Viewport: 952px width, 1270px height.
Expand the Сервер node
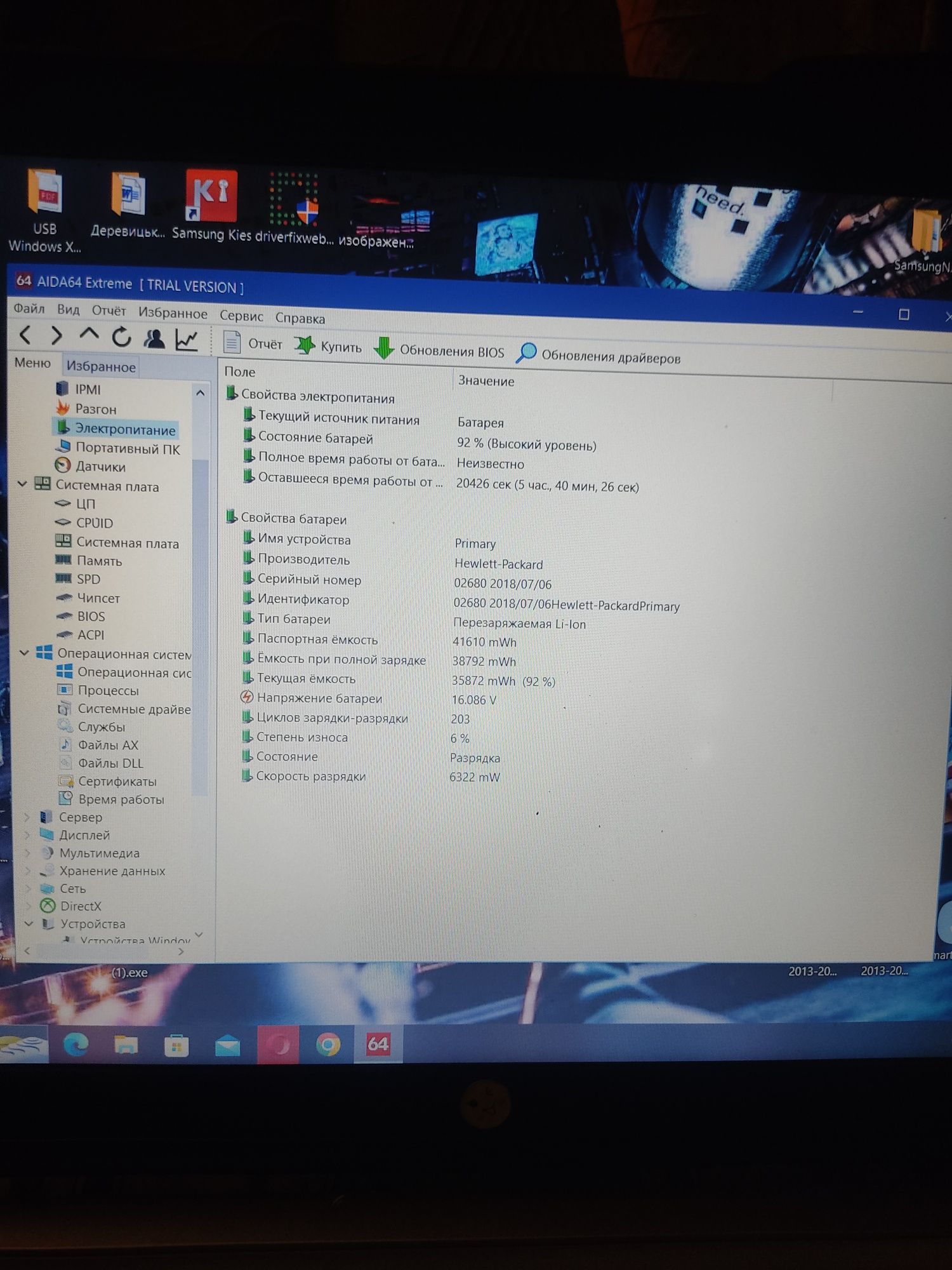point(27,817)
